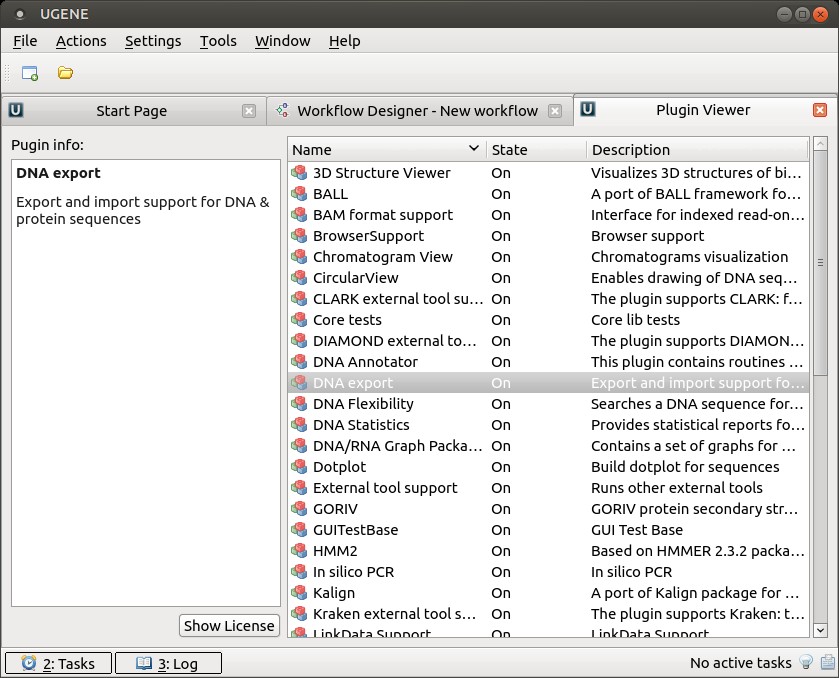Viewport: 839px width, 678px height.
Task: Select the DNA/RNA Graph Package row
Action: 548,446
